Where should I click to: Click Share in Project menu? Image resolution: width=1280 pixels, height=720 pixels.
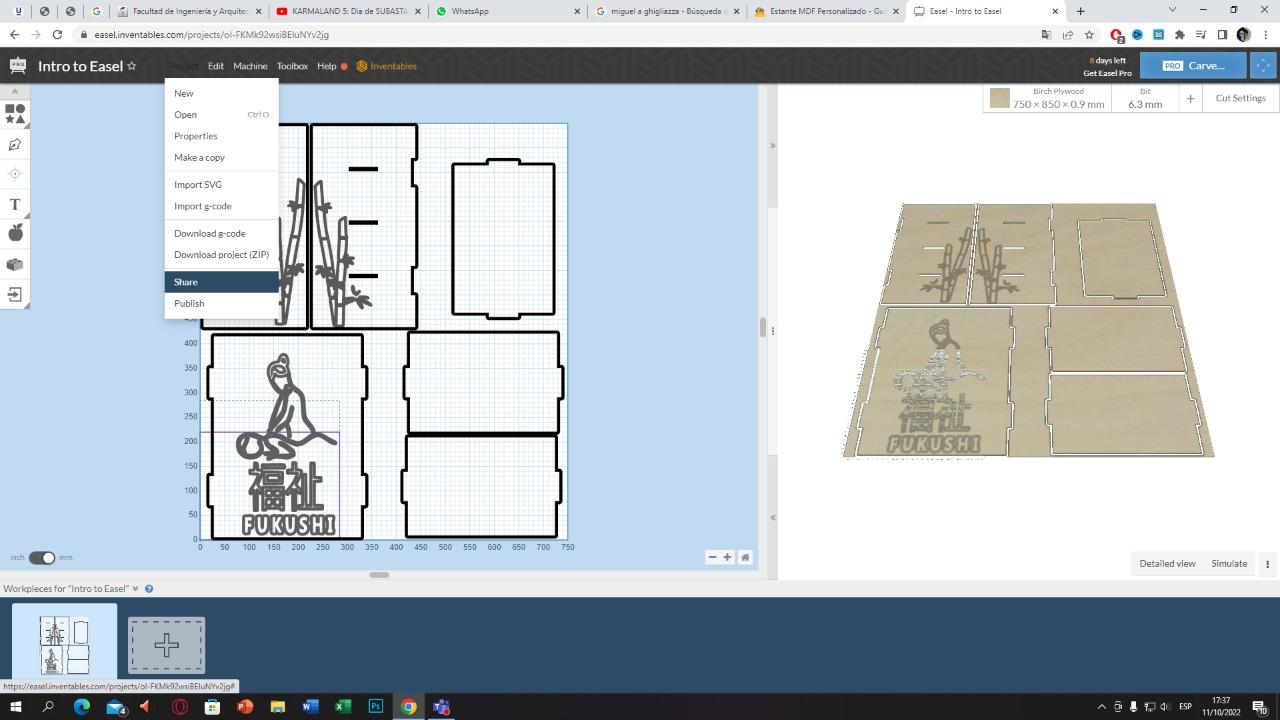point(222,282)
